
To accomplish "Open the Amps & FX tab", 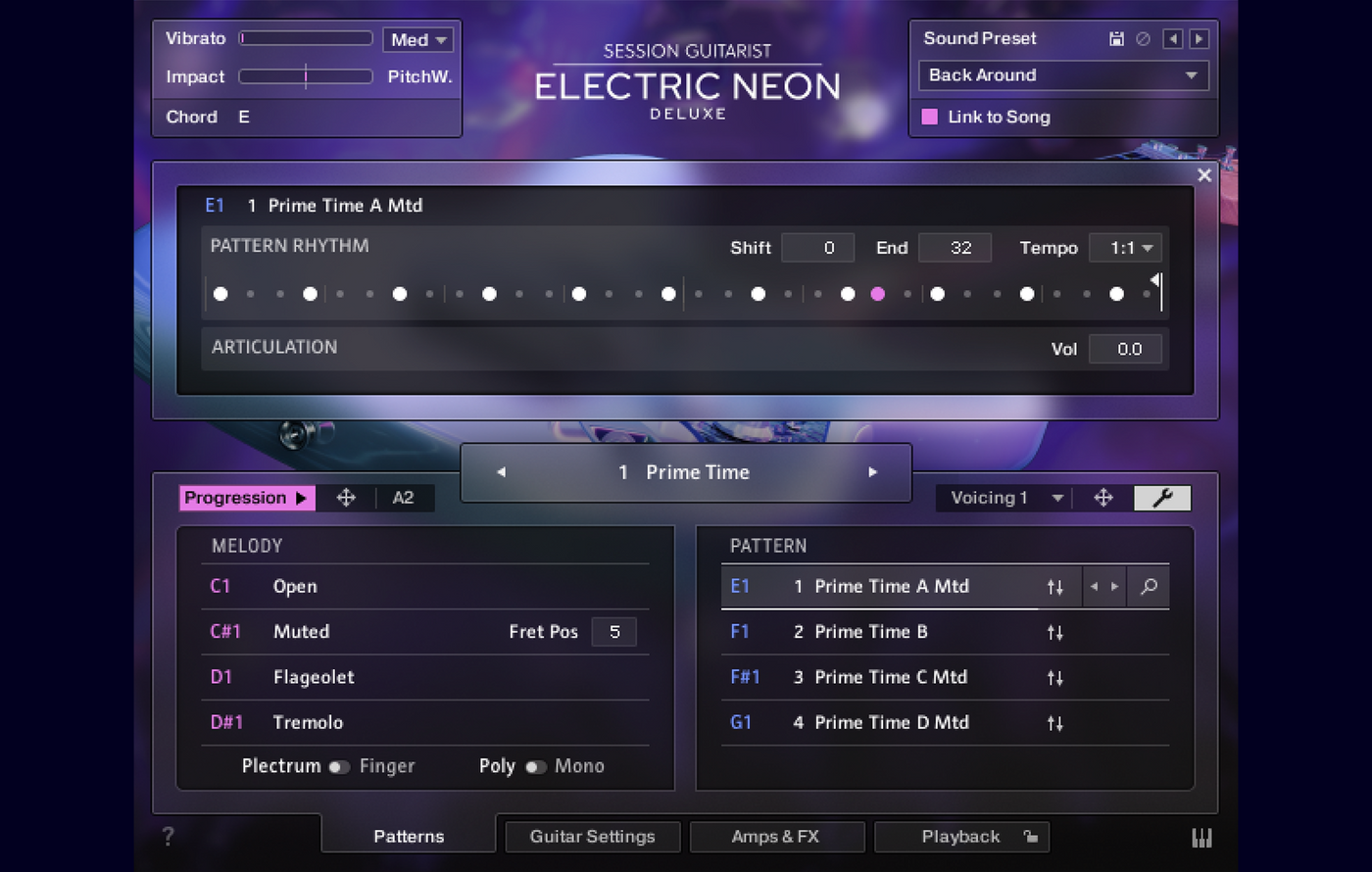I will tap(775, 837).
